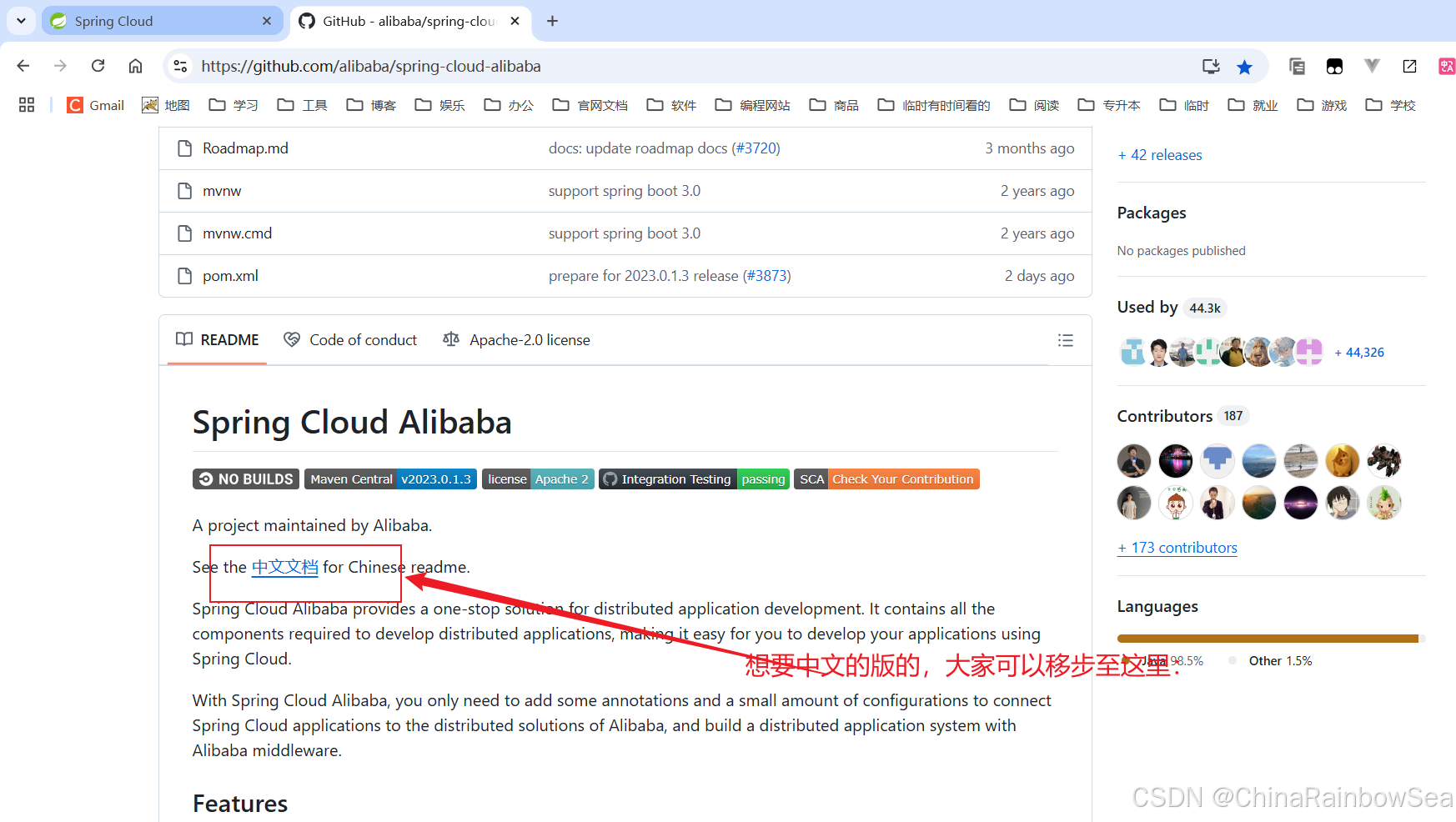Open the 地图 bookmark
Screen dimensions: 1456x822
(x=165, y=105)
